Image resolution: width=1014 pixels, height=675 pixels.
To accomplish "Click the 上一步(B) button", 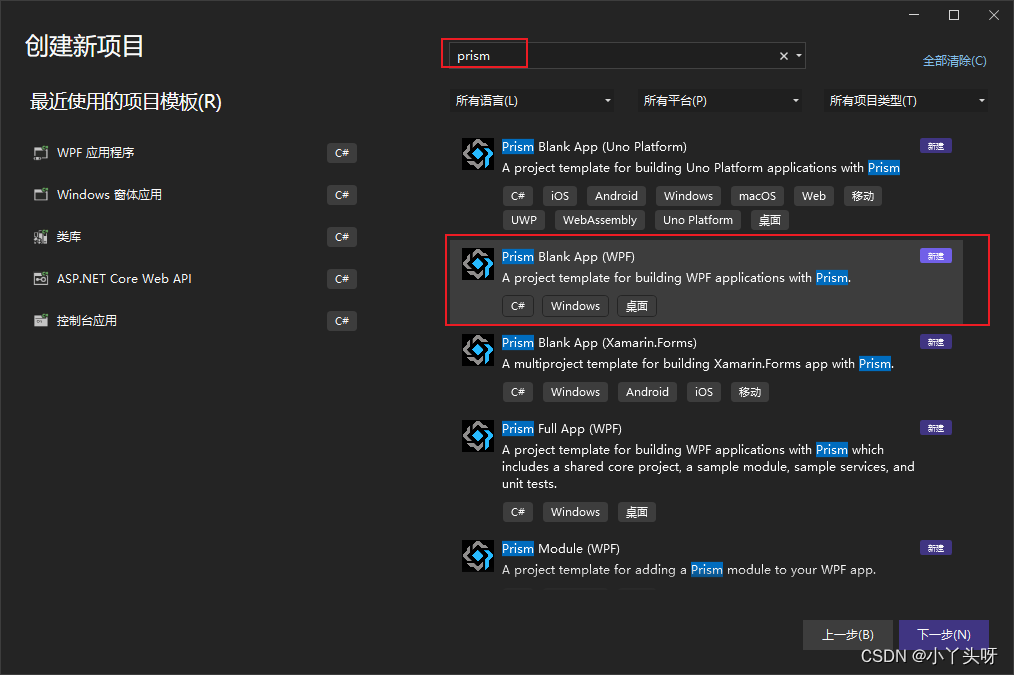I will click(848, 635).
